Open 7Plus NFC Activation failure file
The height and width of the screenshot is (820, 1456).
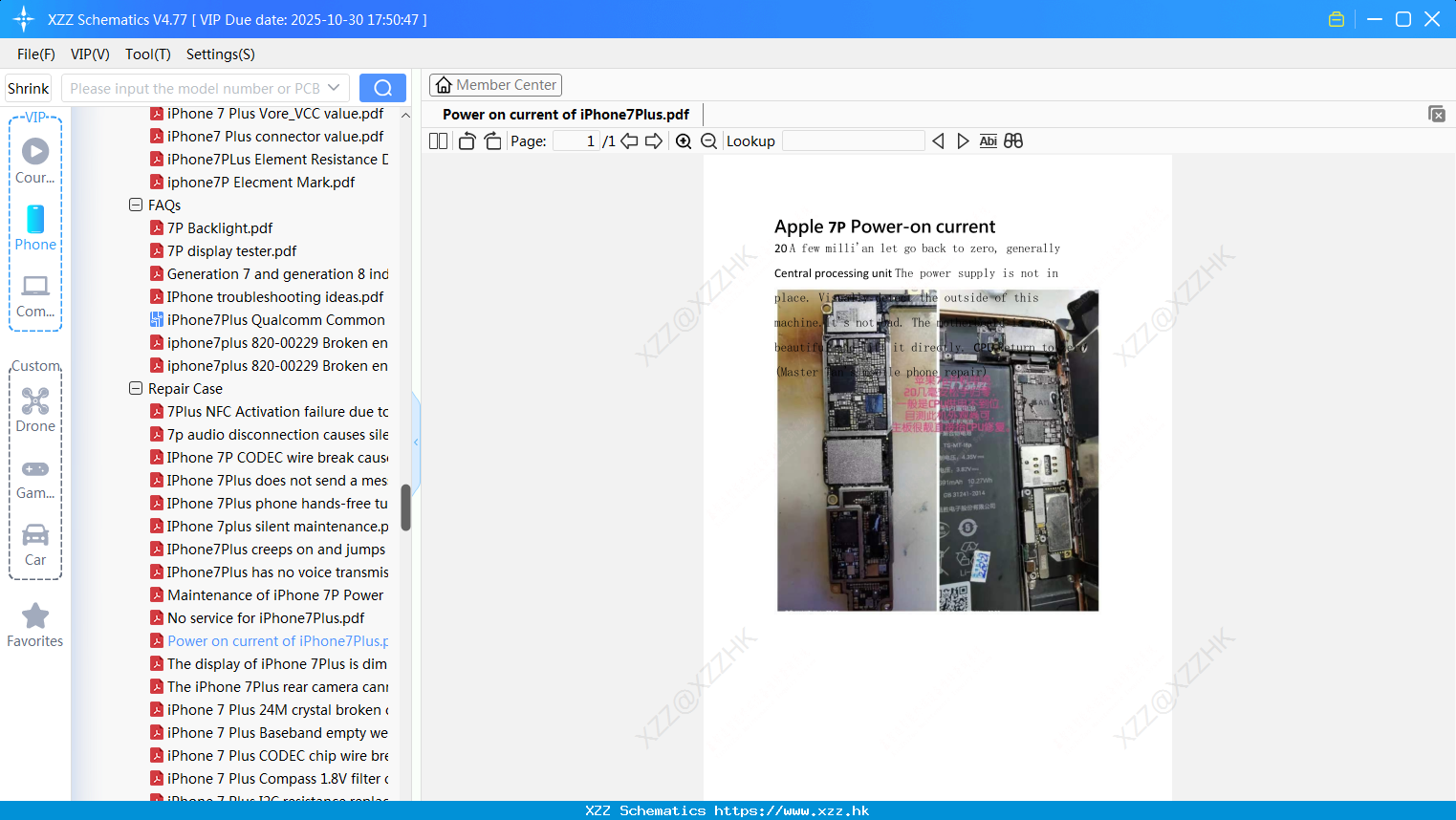[x=277, y=411]
